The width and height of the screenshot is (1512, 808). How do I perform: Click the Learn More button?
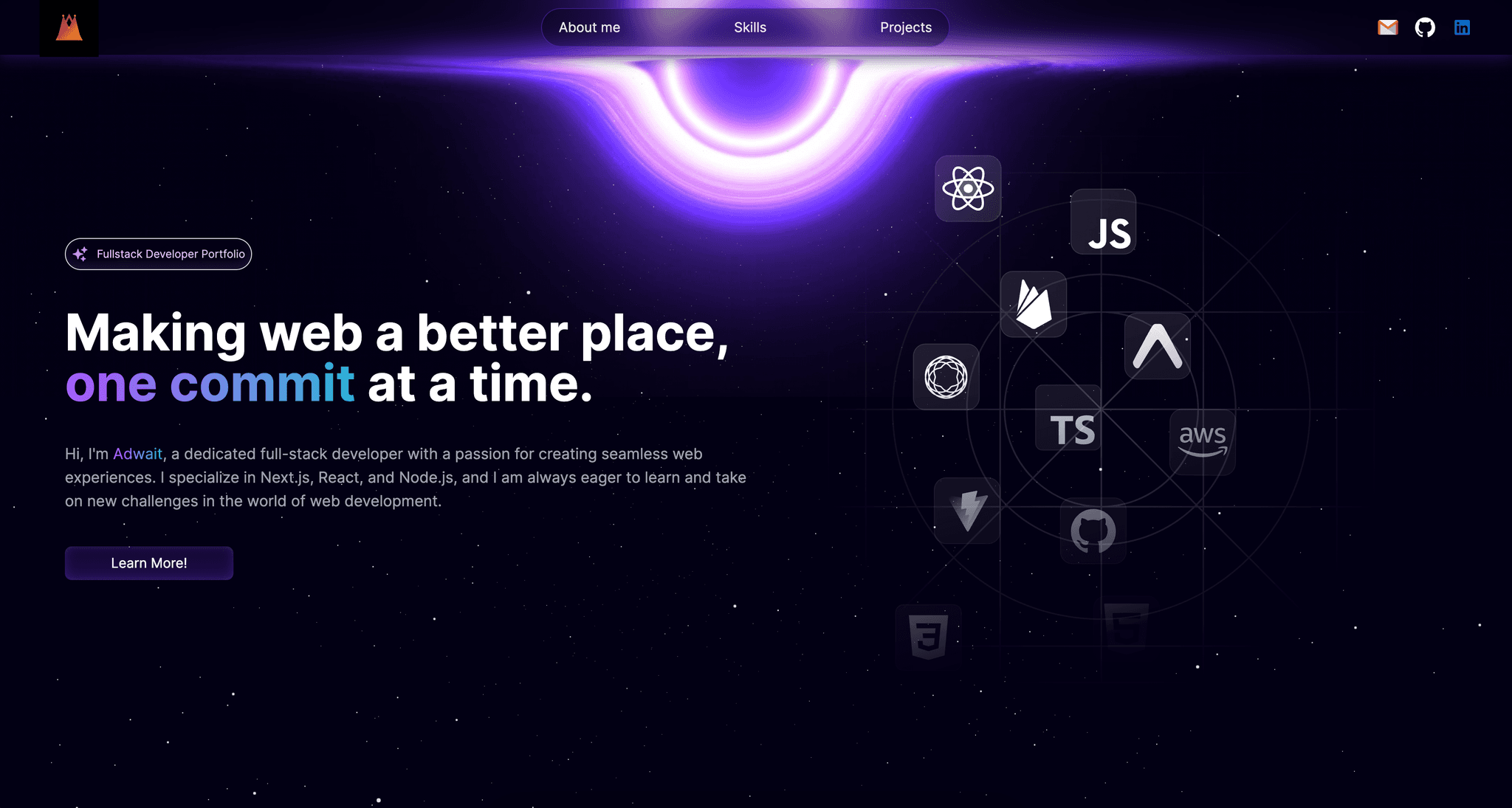tap(149, 562)
